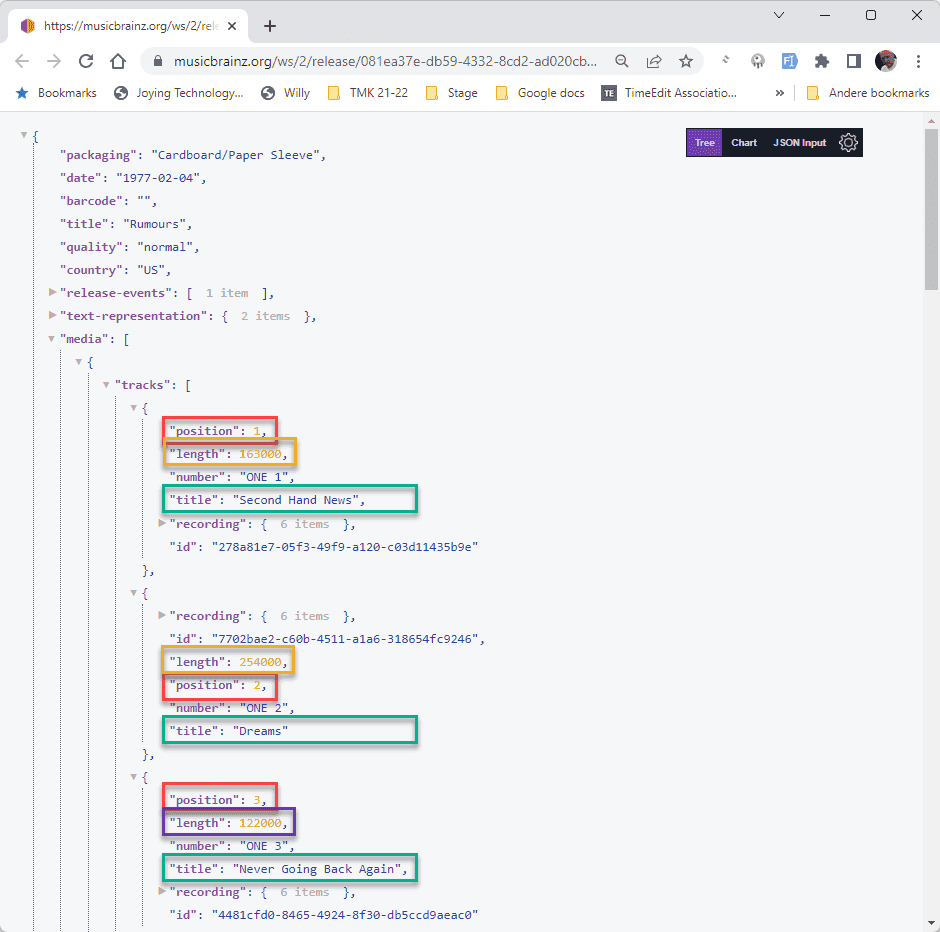Collapse the tracks array
This screenshot has height=932, width=940.
click(106, 385)
